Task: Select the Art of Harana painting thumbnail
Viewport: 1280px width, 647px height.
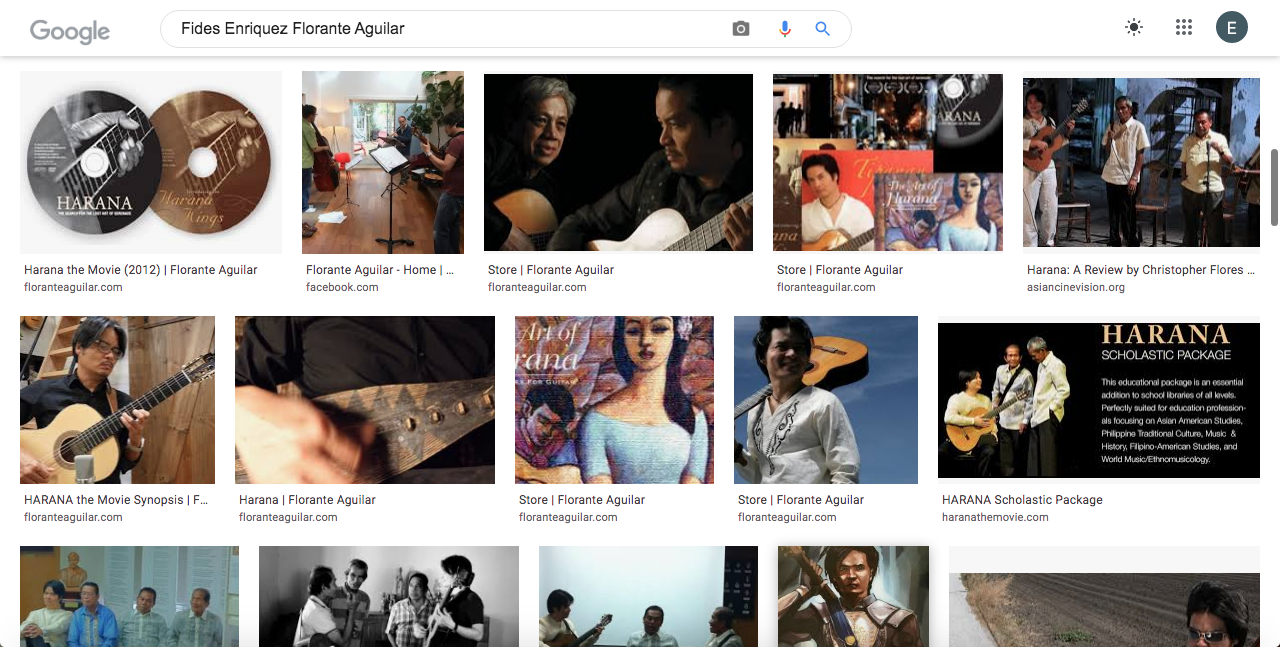Action: tap(614, 400)
